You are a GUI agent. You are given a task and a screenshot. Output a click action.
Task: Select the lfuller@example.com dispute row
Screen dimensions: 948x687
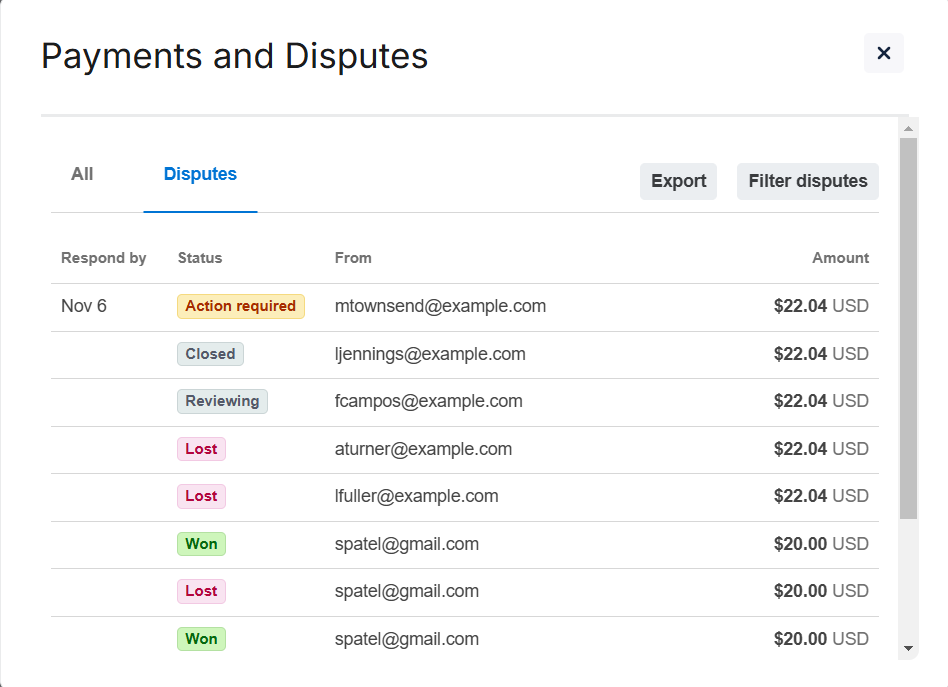[416, 496]
